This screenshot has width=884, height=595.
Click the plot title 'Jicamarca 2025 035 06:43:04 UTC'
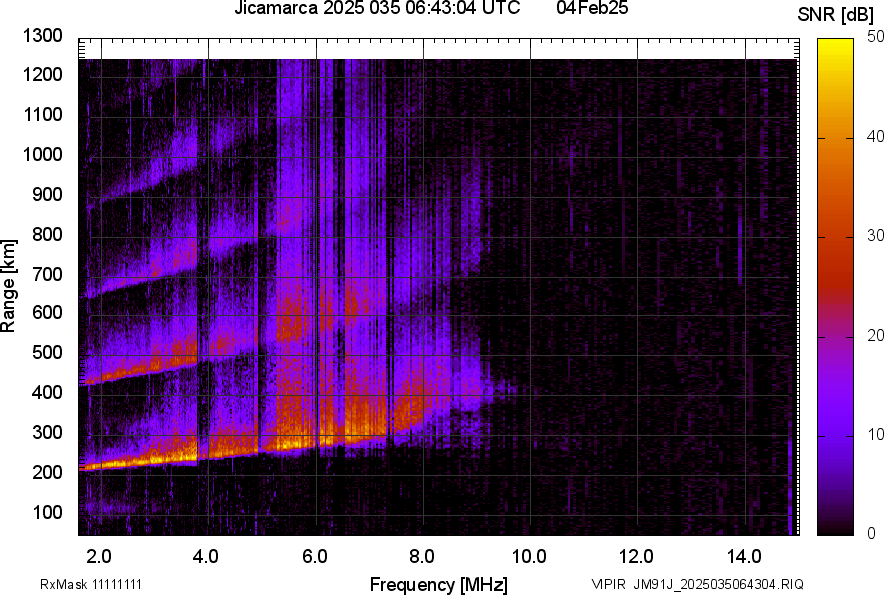(377, 9)
